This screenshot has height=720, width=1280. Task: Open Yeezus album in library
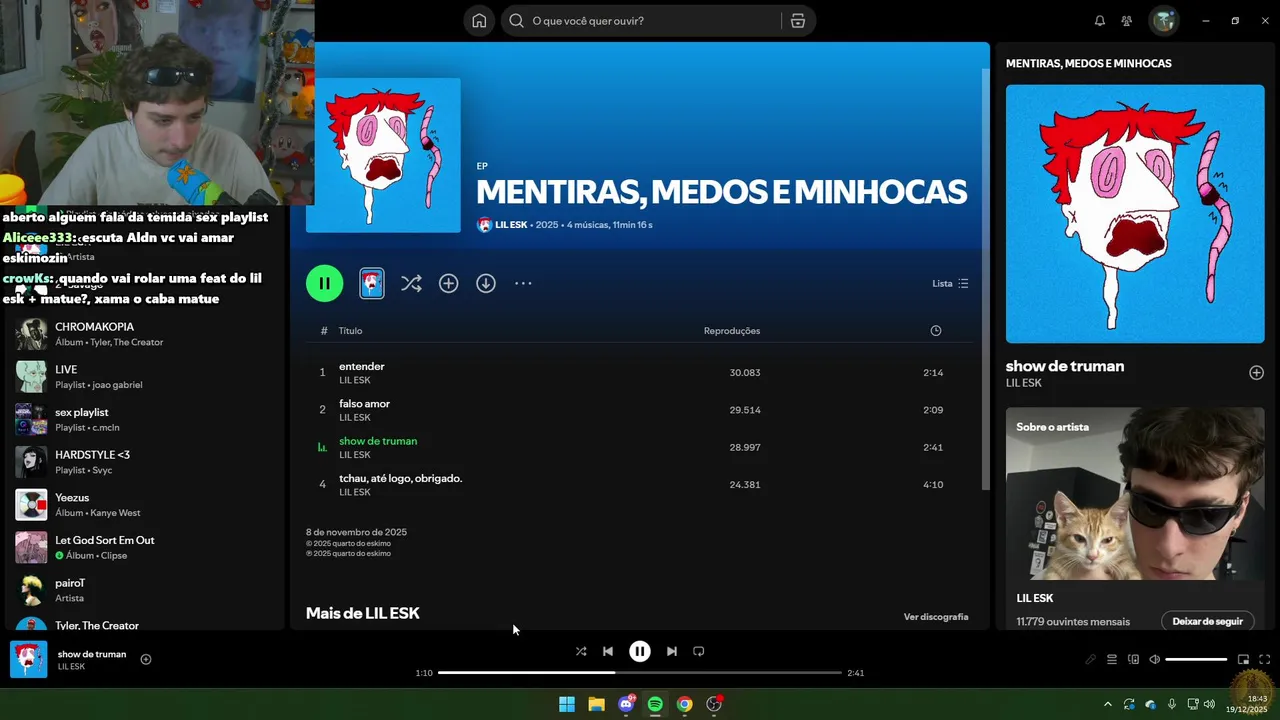pos(145,505)
